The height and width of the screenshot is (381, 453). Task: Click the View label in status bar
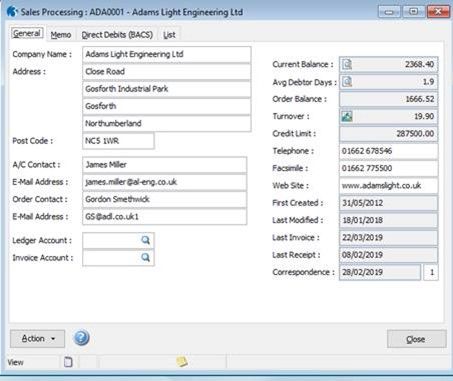15,362
